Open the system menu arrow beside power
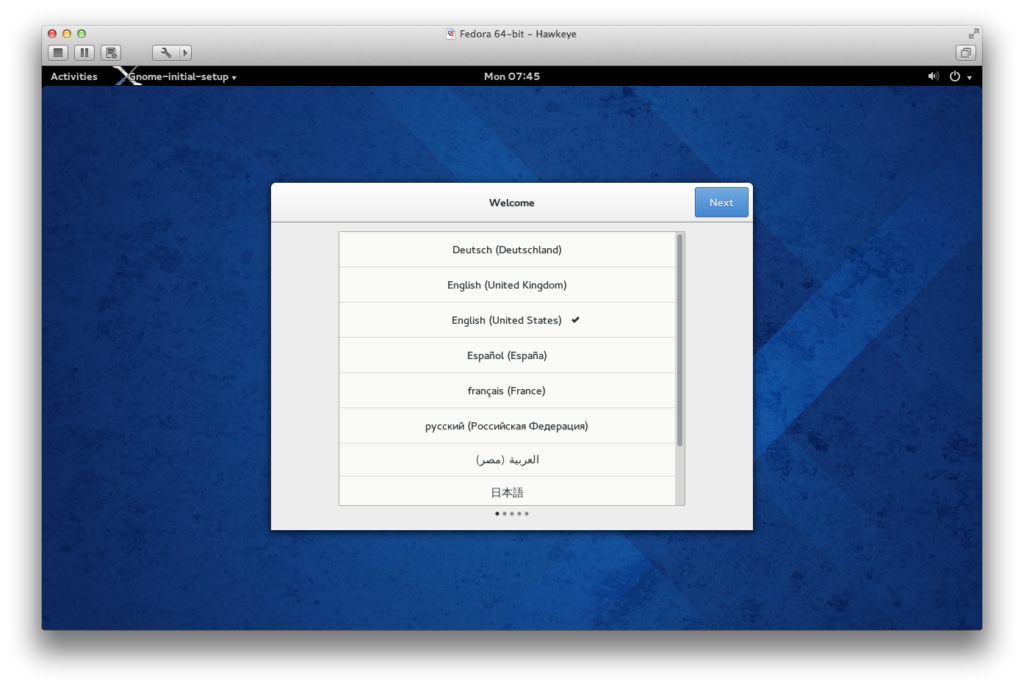The image size is (1024, 688). pos(970,77)
